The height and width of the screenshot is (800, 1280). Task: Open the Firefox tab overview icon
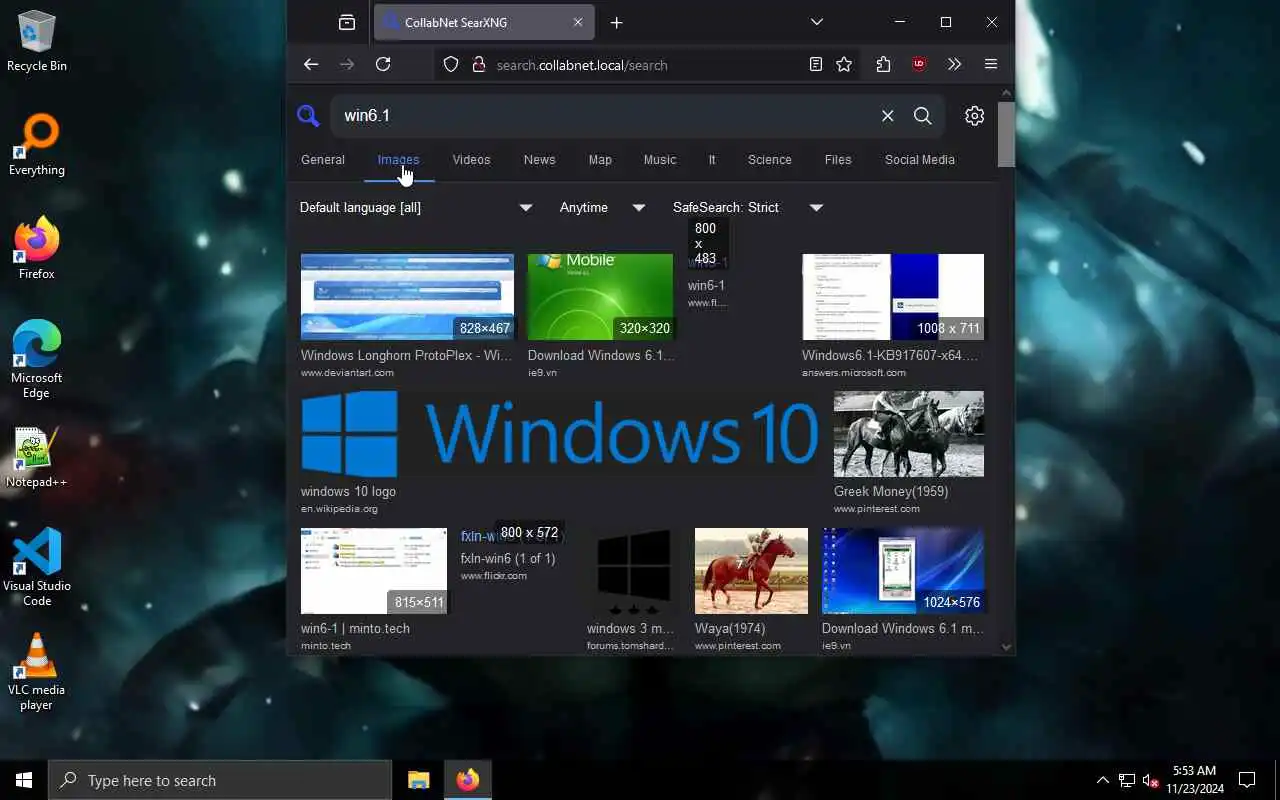click(347, 22)
